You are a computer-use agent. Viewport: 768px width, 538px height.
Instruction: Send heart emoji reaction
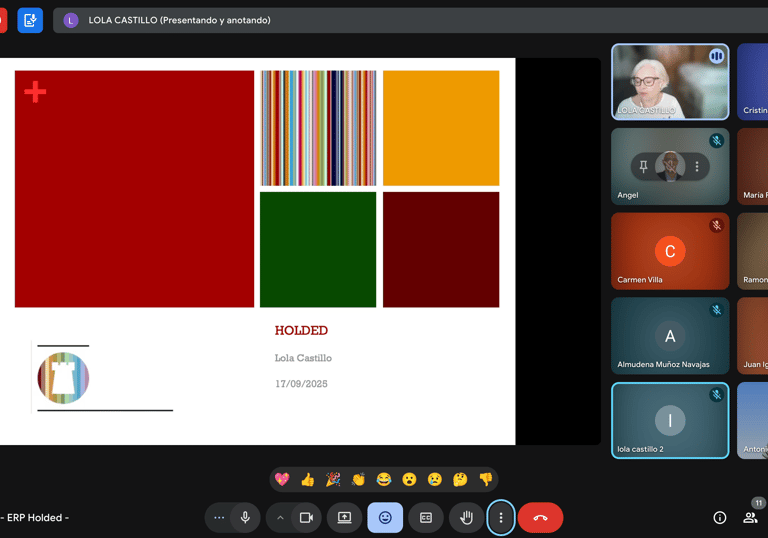[x=282, y=479]
